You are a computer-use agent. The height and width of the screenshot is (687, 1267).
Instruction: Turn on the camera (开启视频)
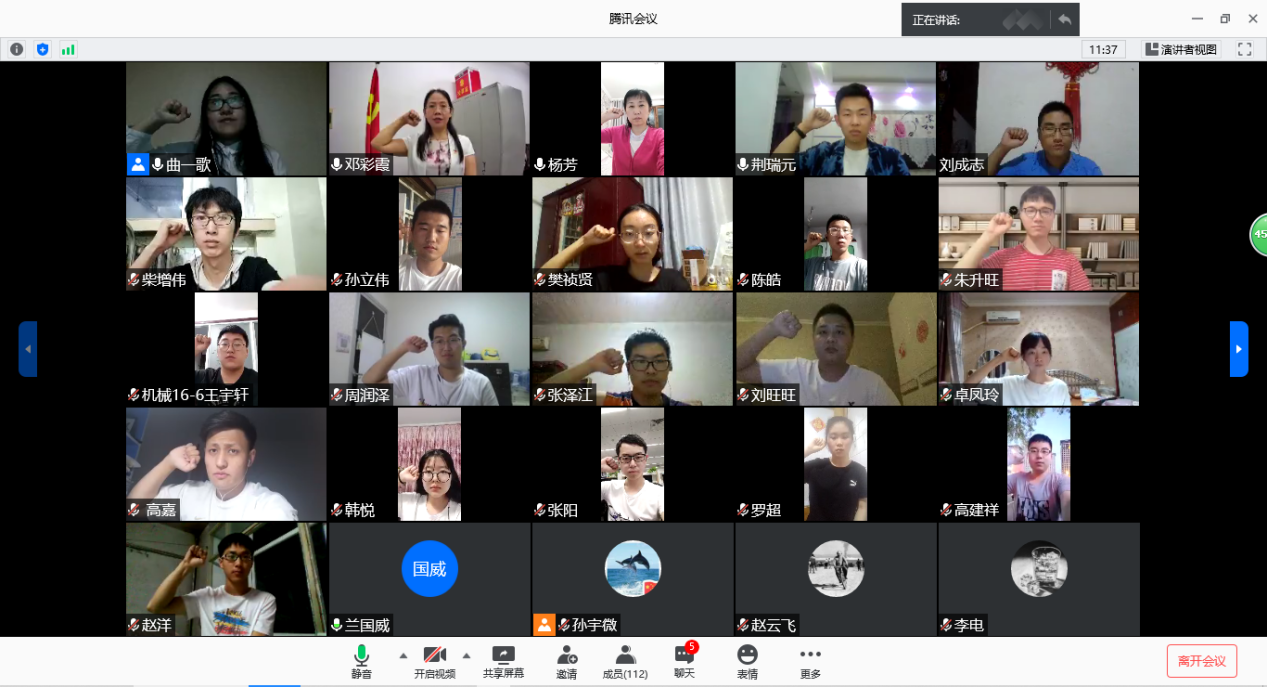pyautogui.click(x=434, y=661)
